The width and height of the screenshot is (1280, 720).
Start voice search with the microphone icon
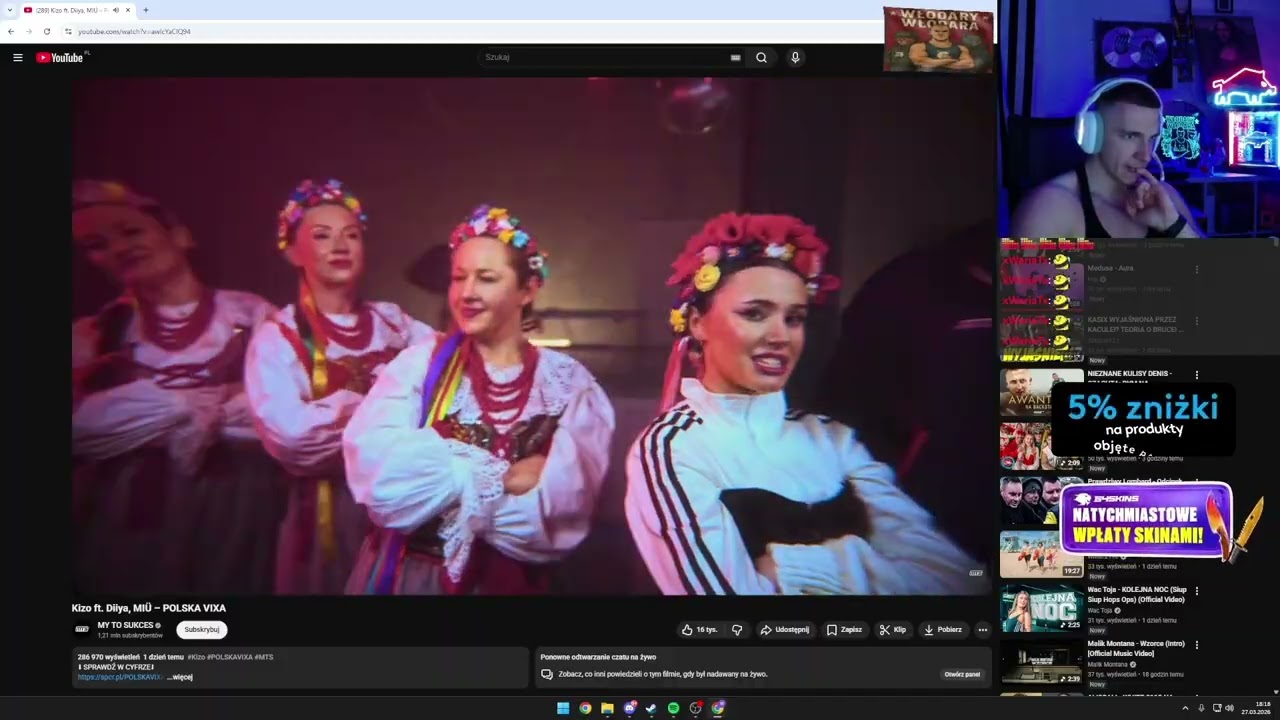point(795,58)
